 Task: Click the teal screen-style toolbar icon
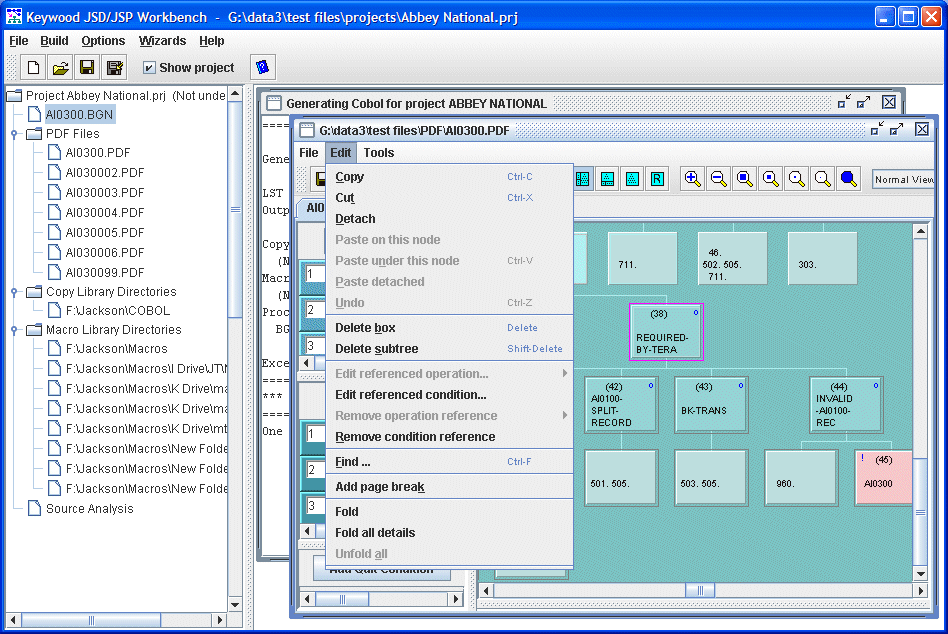coord(606,178)
